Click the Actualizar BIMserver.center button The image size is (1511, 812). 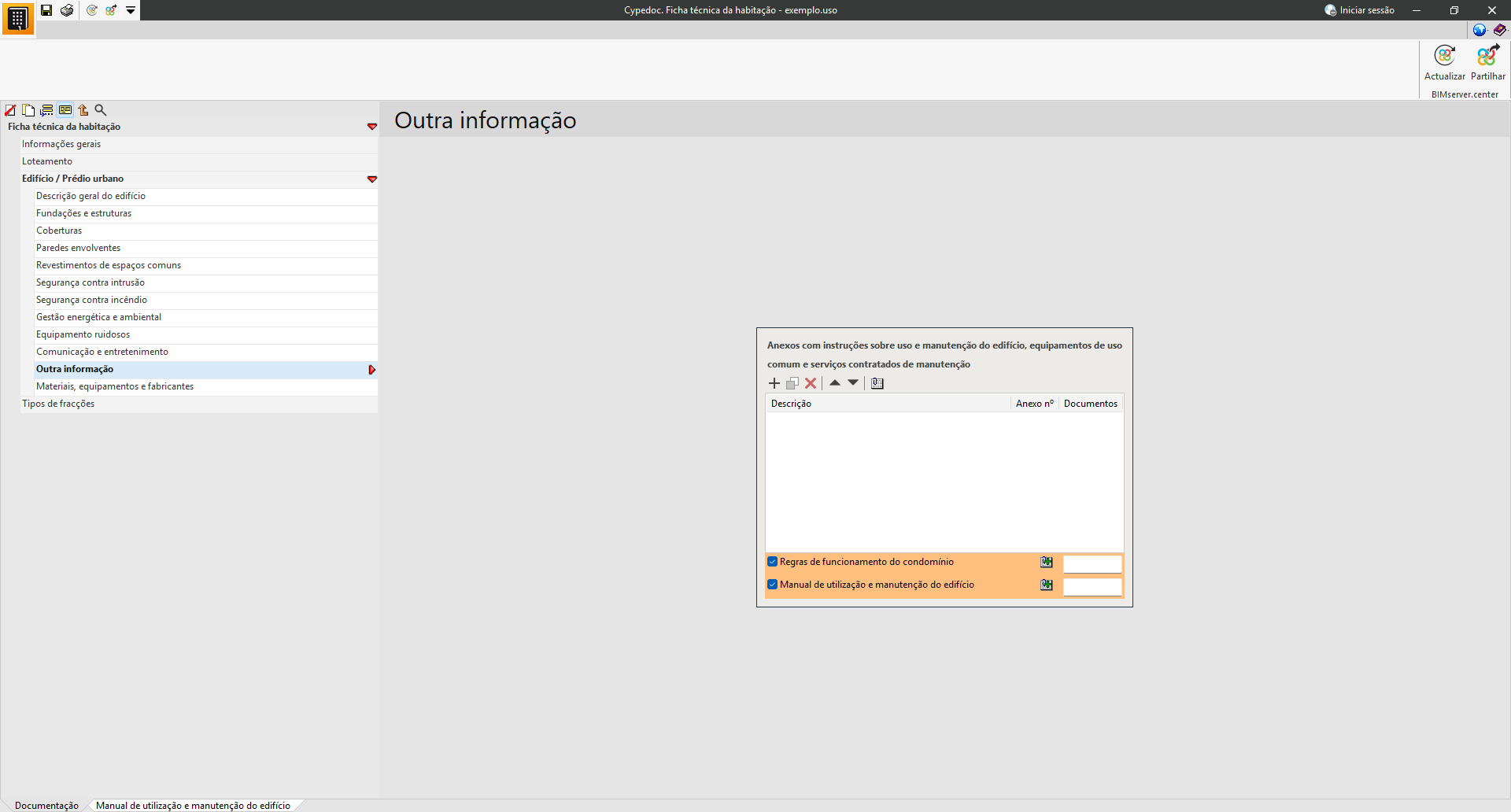pos(1445,63)
